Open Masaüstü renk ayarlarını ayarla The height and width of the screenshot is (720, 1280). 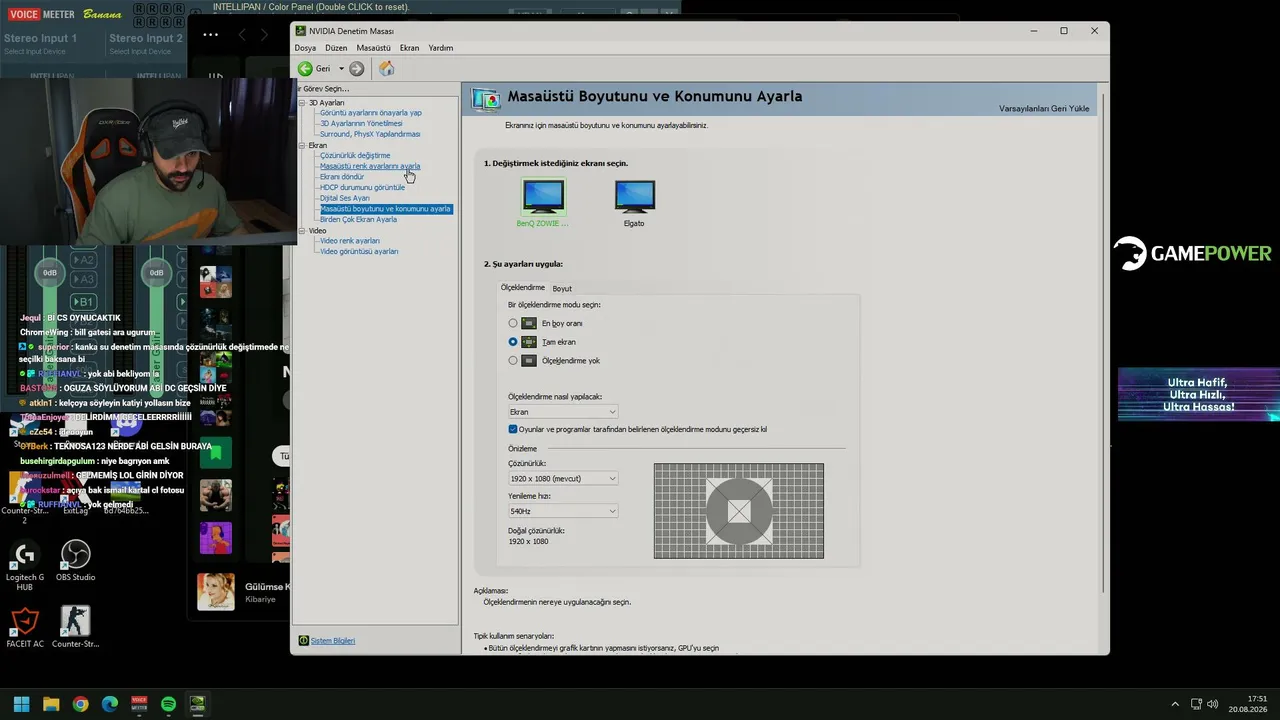coord(370,166)
